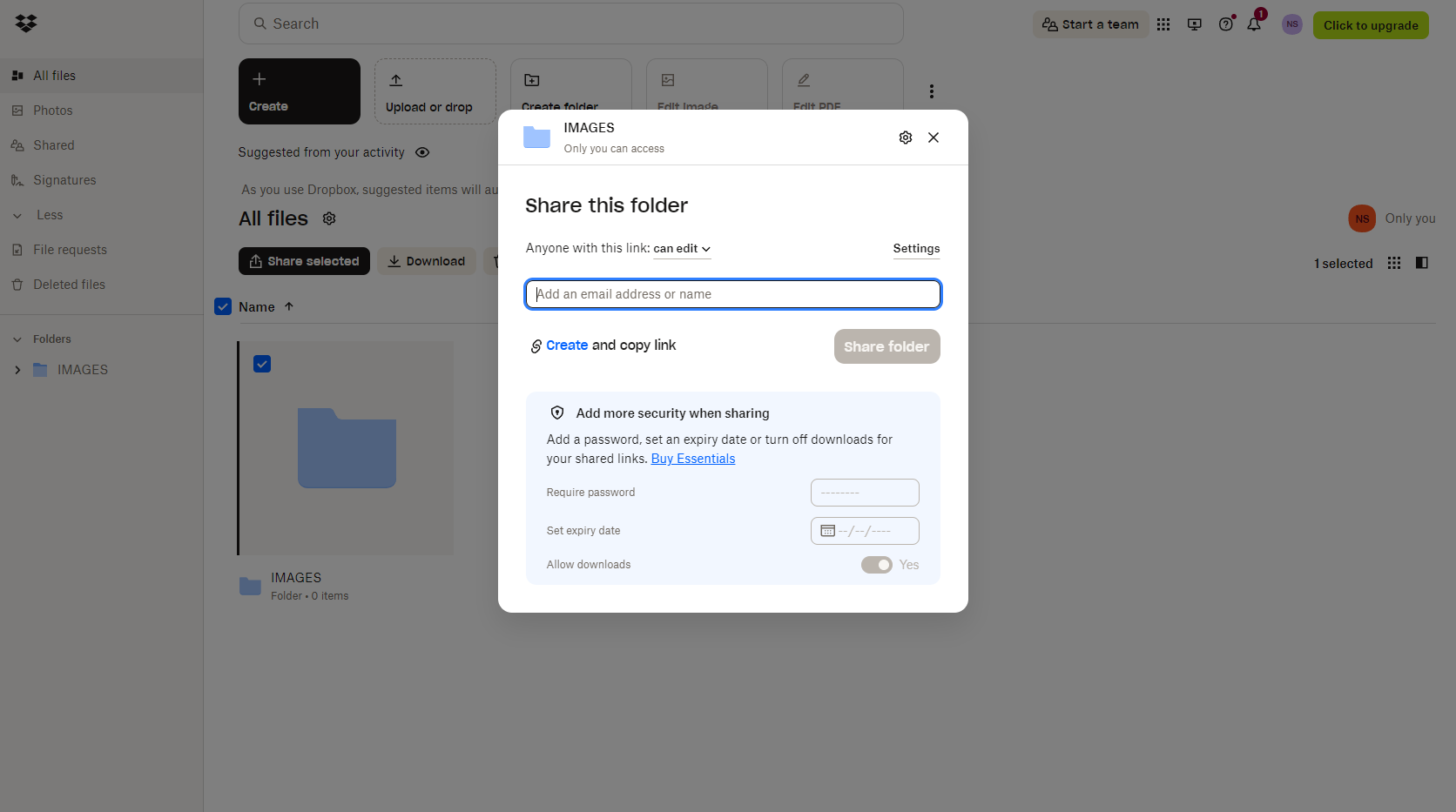1456x812 pixels.
Task: Click the calendar icon in expiry date field
Action: [x=828, y=531]
